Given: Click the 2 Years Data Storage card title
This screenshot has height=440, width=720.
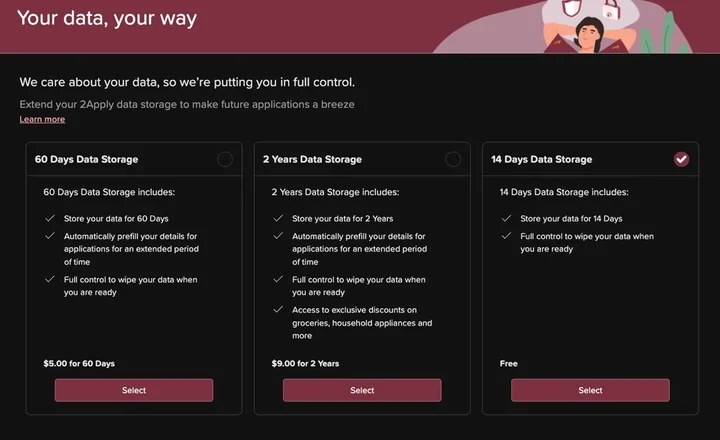Looking at the screenshot, I should point(312,159).
